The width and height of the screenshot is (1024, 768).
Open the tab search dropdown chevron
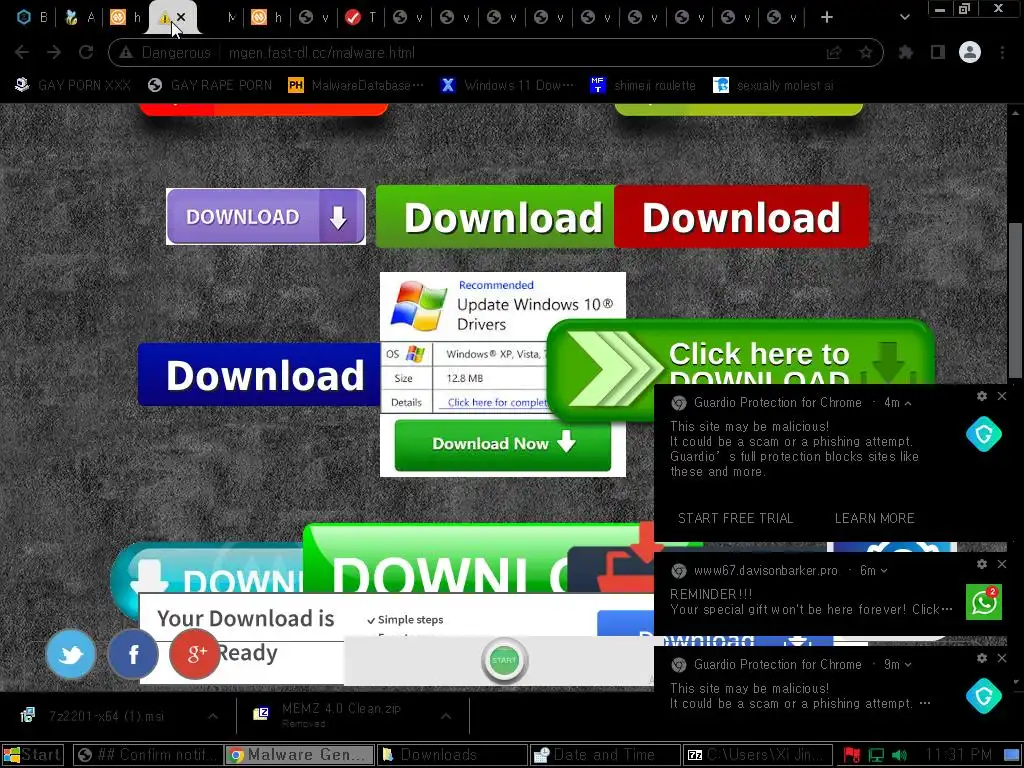pos(904,17)
